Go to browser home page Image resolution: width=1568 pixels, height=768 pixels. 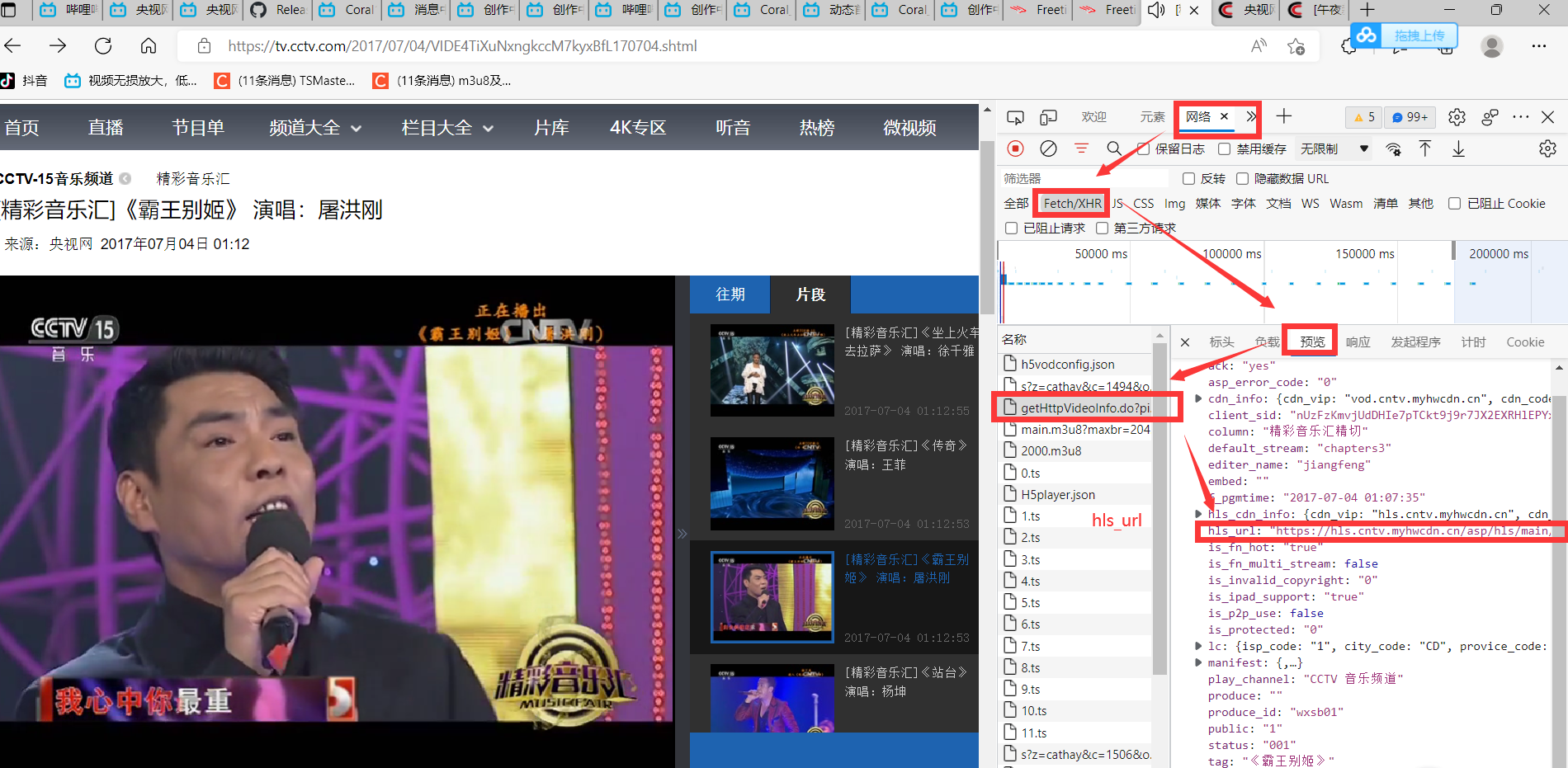click(149, 45)
